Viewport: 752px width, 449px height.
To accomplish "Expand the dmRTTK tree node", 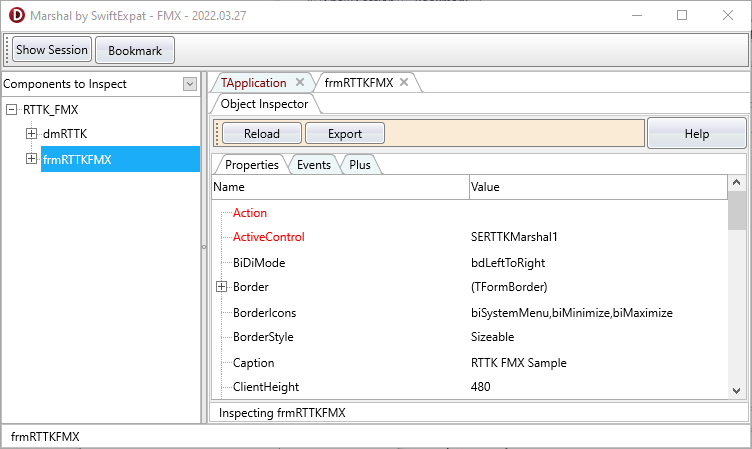I will [x=31, y=134].
